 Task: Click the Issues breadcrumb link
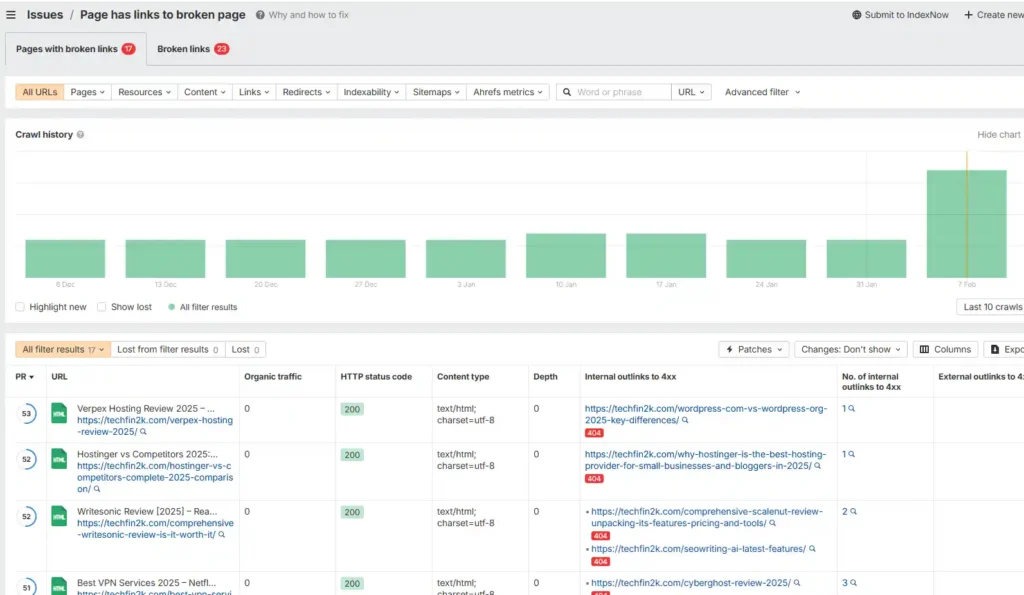tap(45, 14)
